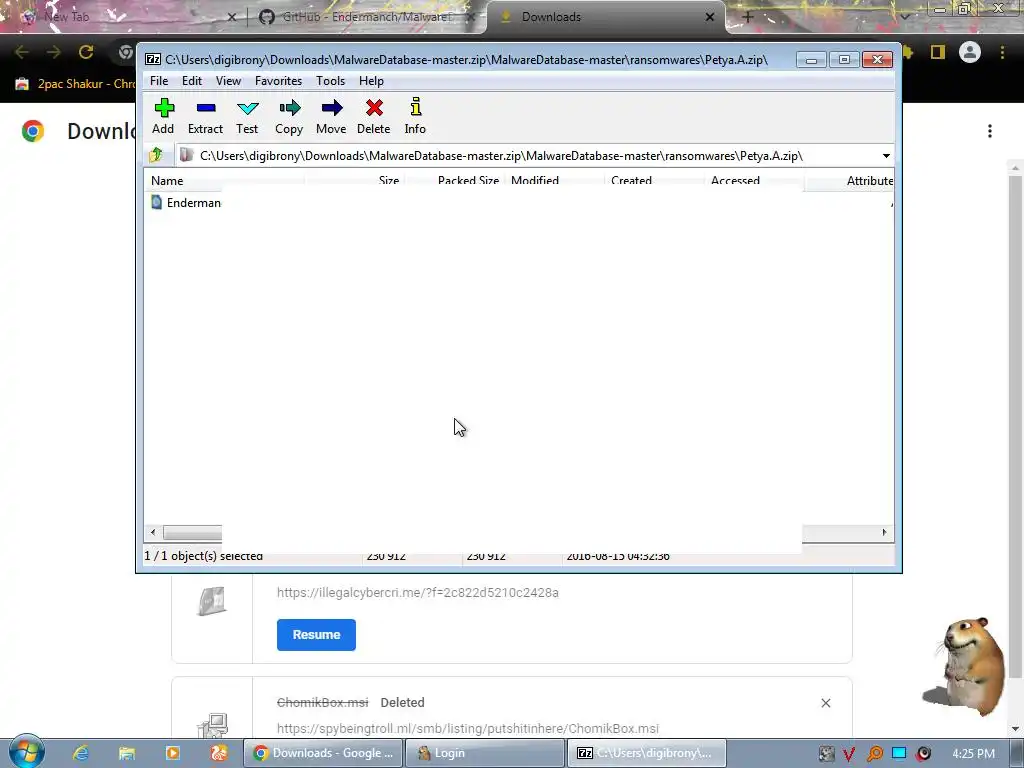1024x768 pixels.
Task: Open the Edit menu
Action: tap(191, 81)
